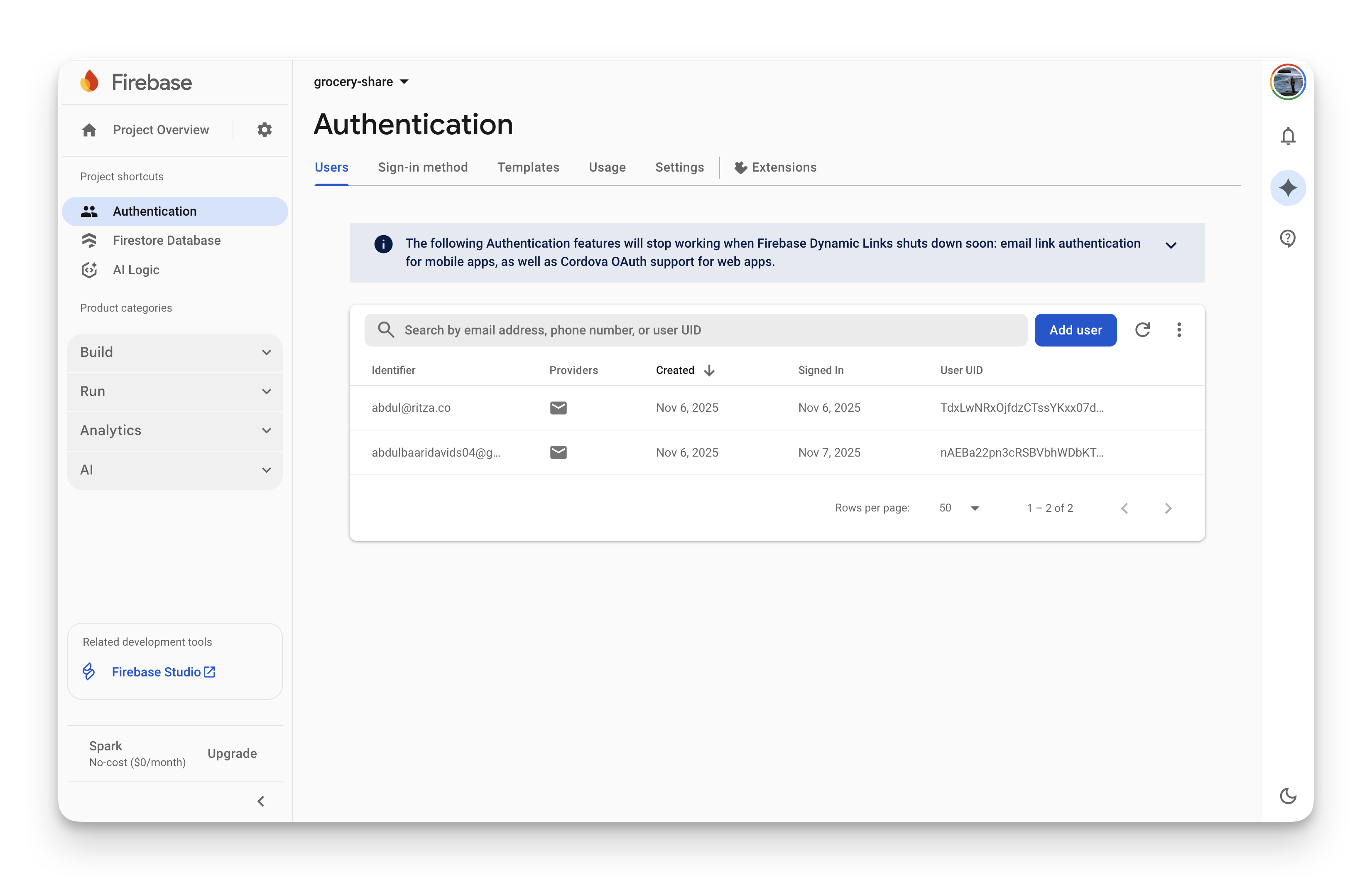Image resolution: width=1372 pixels, height=880 pixels.
Task: Open the Rows per page dropdown
Action: [958, 507]
